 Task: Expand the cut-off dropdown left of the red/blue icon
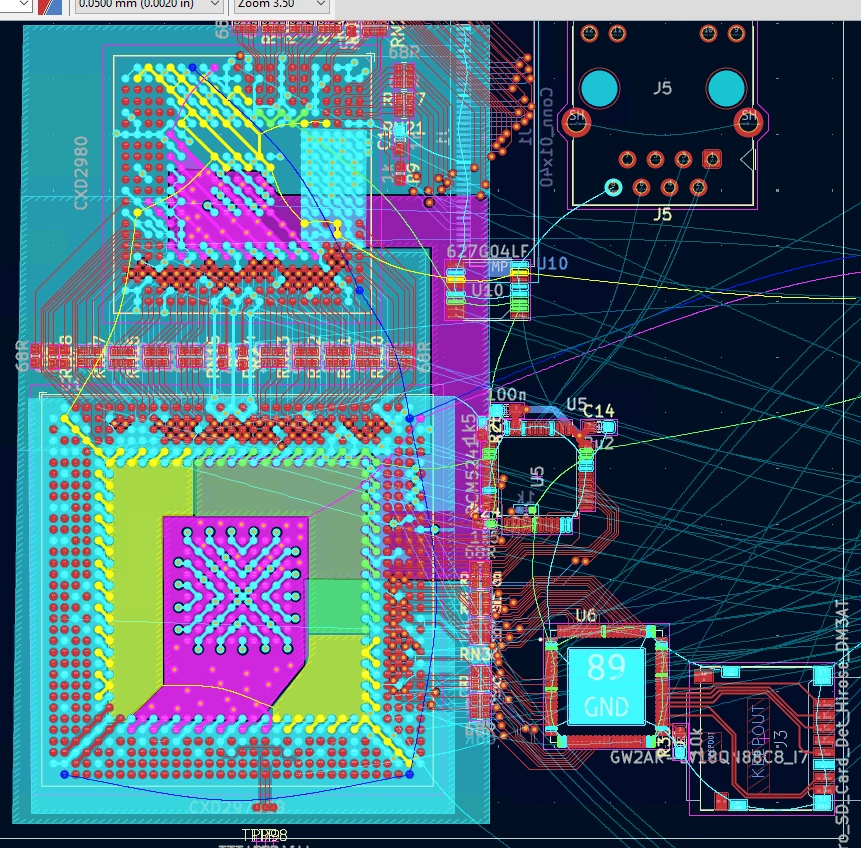(x=16, y=5)
